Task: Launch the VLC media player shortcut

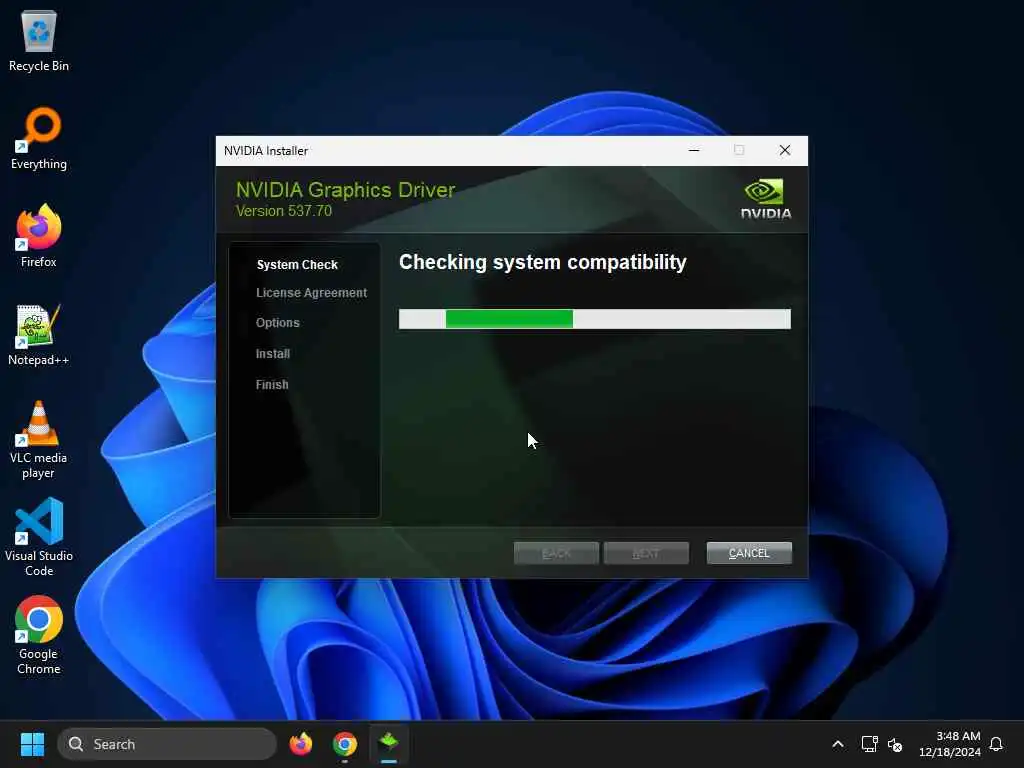Action: point(39,440)
